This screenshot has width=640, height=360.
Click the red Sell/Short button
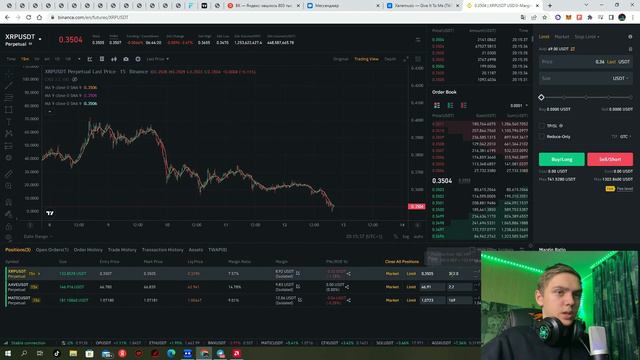(610, 159)
